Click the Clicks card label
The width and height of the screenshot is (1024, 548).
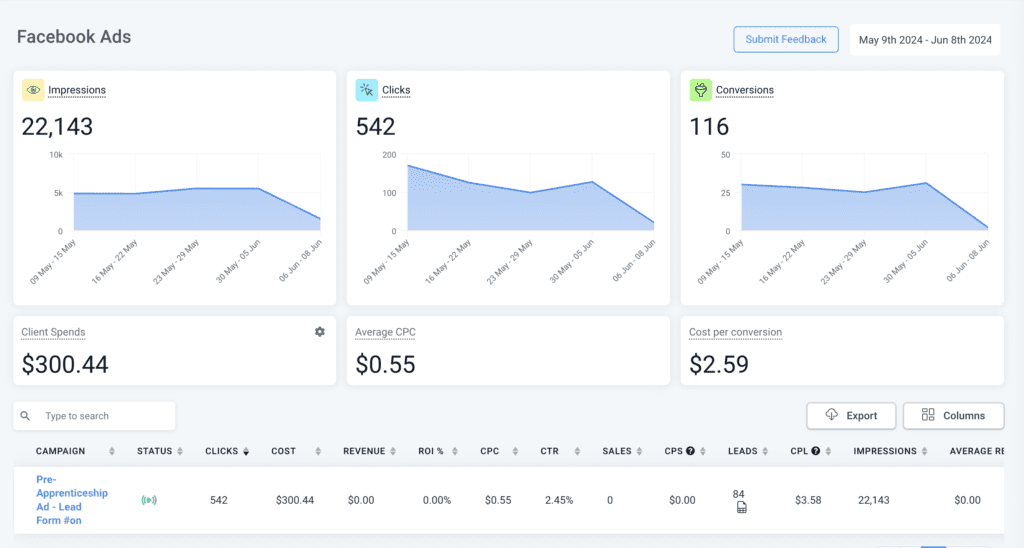[396, 90]
